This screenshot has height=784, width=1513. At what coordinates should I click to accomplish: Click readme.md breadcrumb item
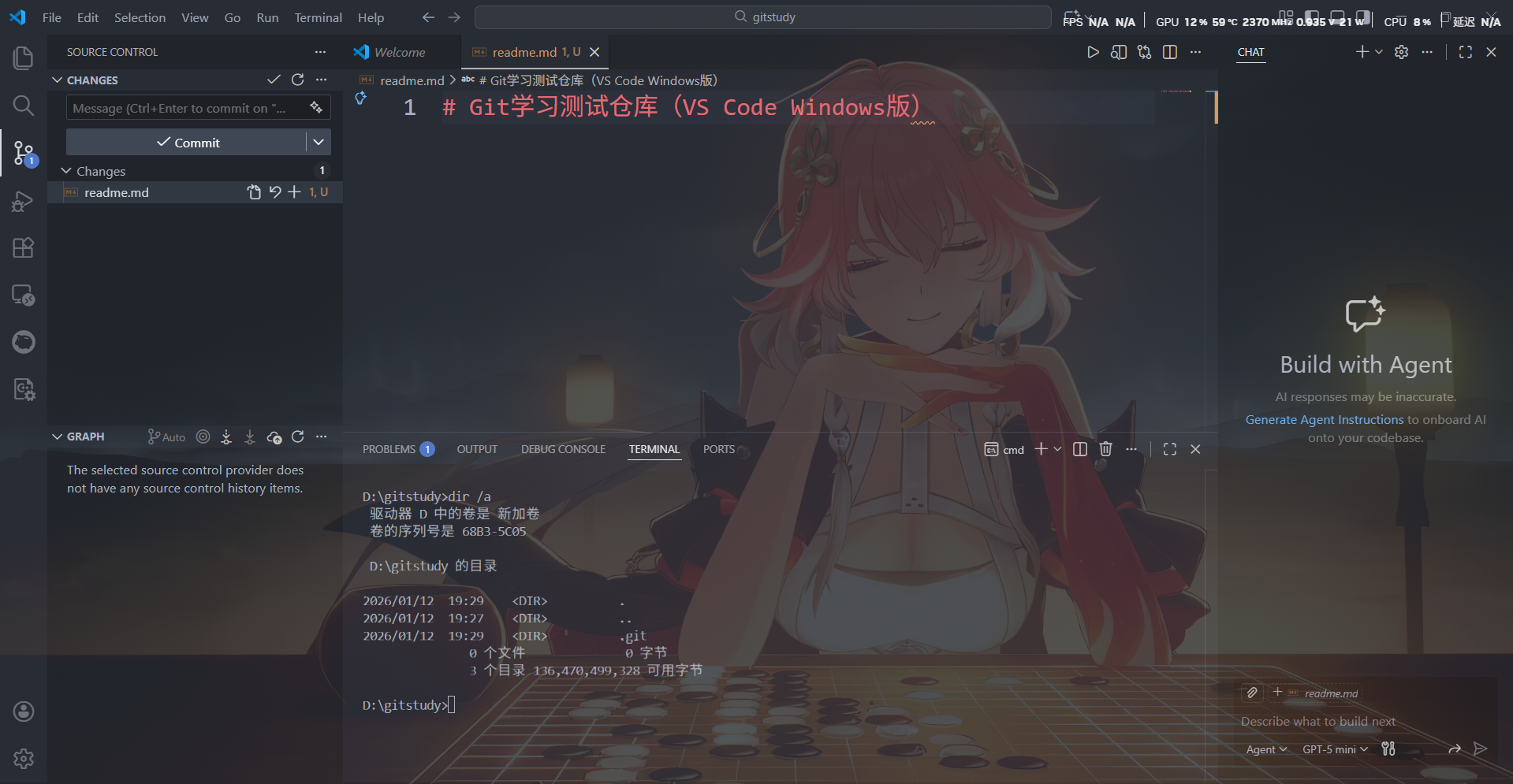click(x=412, y=80)
